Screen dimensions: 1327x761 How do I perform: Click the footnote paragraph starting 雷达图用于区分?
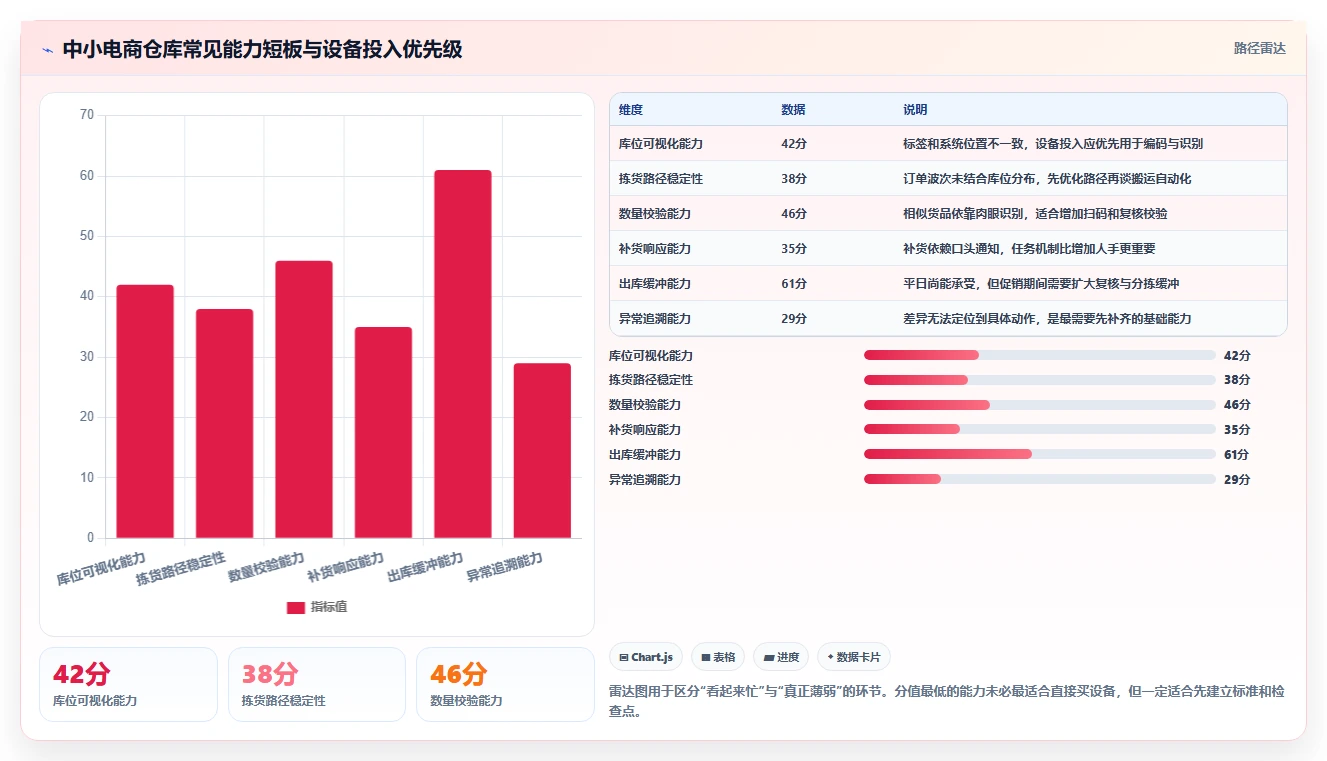pyautogui.click(x=946, y=701)
